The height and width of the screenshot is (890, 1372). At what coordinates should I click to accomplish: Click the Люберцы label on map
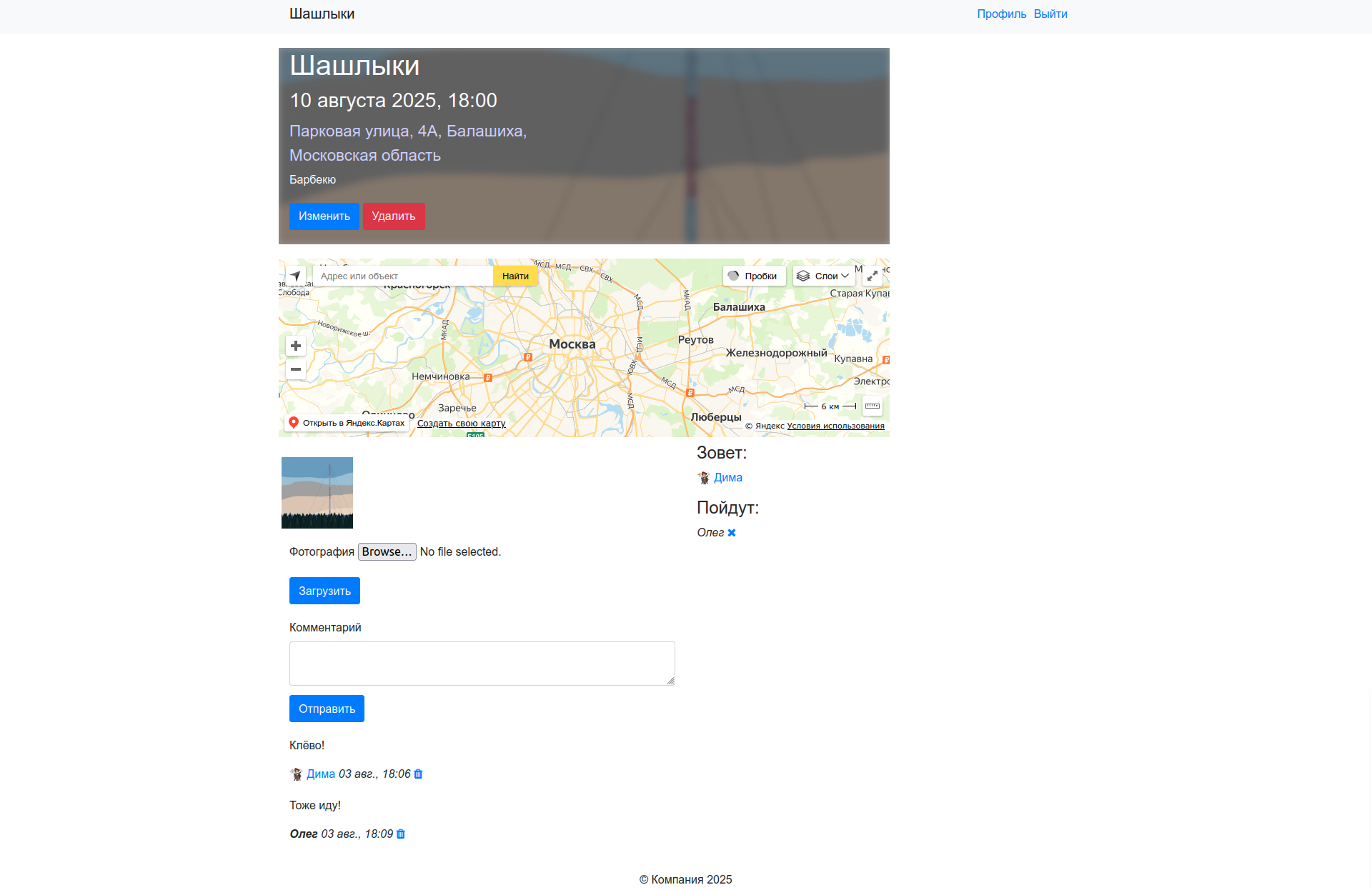click(716, 417)
